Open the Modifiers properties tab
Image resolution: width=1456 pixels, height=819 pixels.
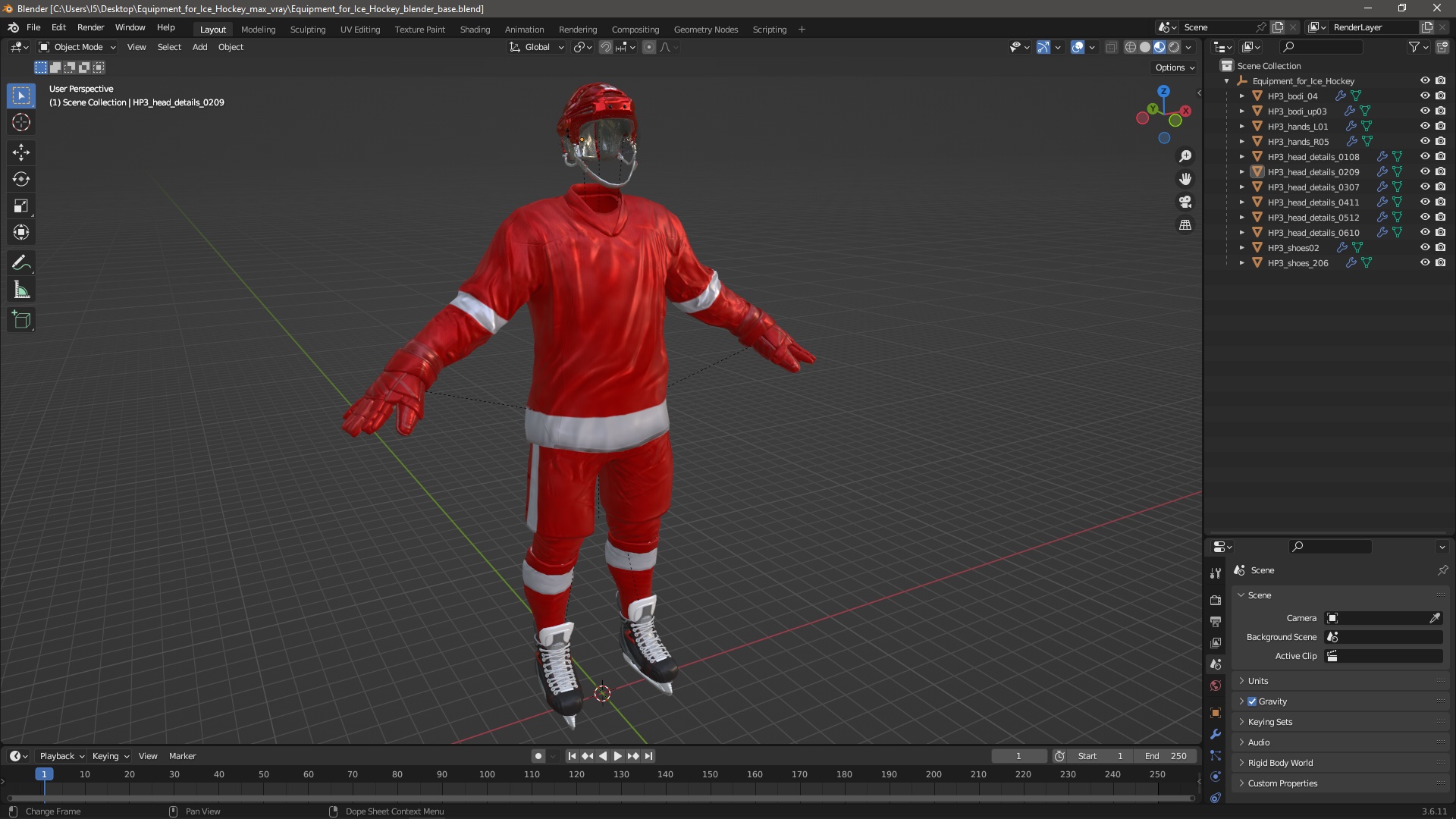(x=1216, y=734)
